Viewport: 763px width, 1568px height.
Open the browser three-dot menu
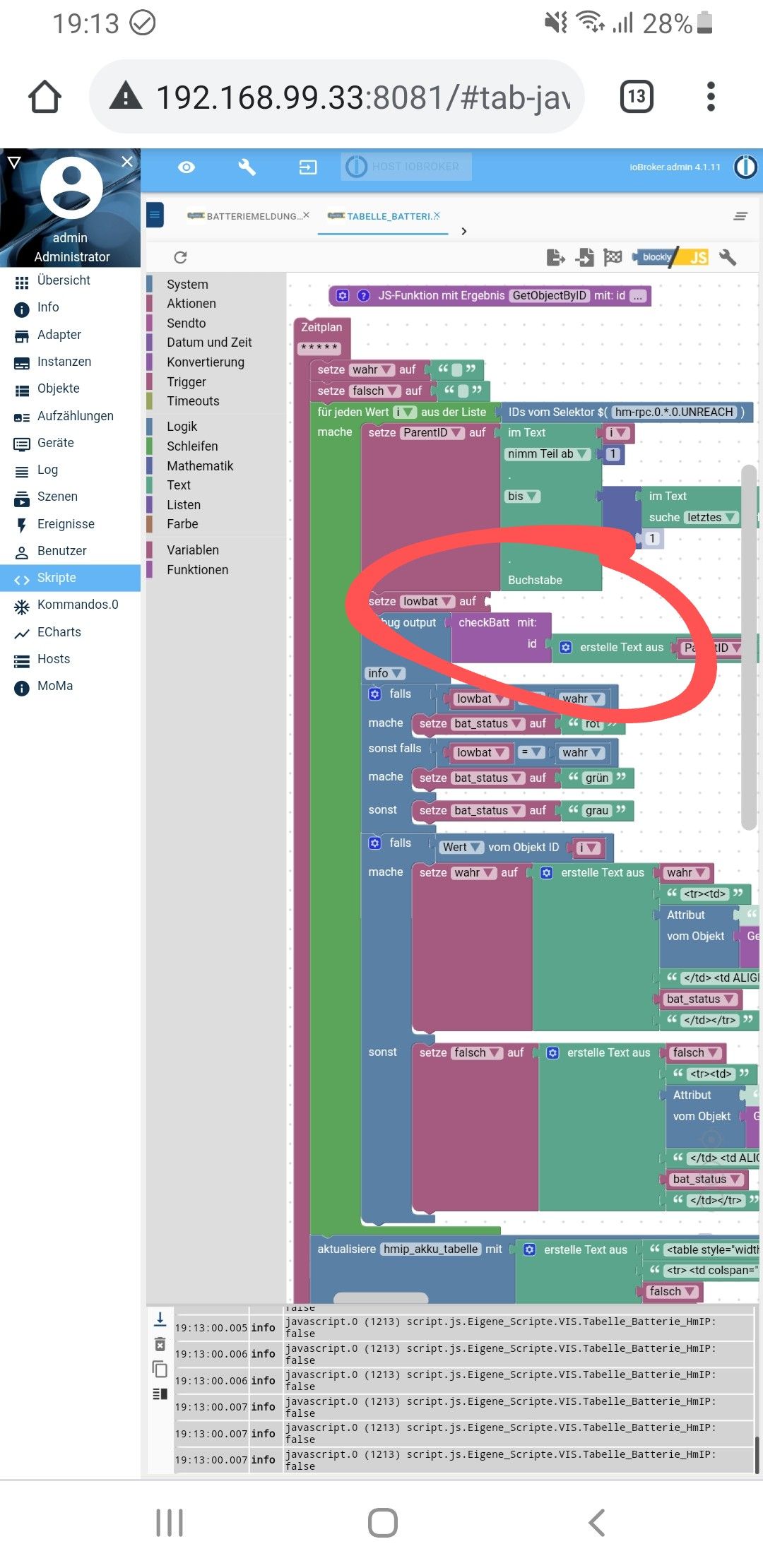tap(711, 97)
